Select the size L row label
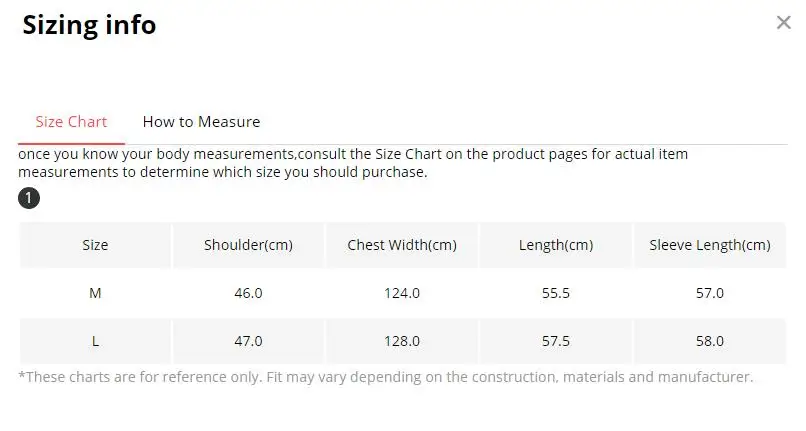Viewport: 806px width, 431px height. (95, 341)
